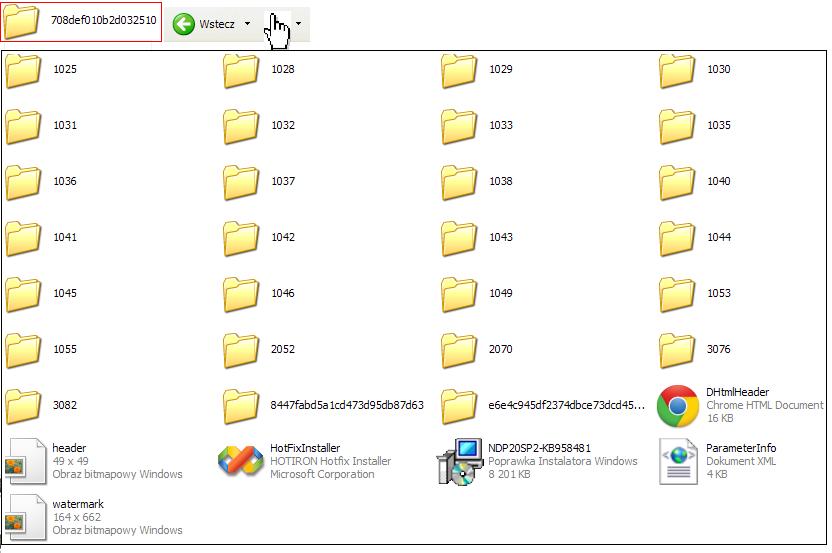The height and width of the screenshot is (553, 832).
Task: Select the 1036 folder icon
Action: (x=23, y=182)
